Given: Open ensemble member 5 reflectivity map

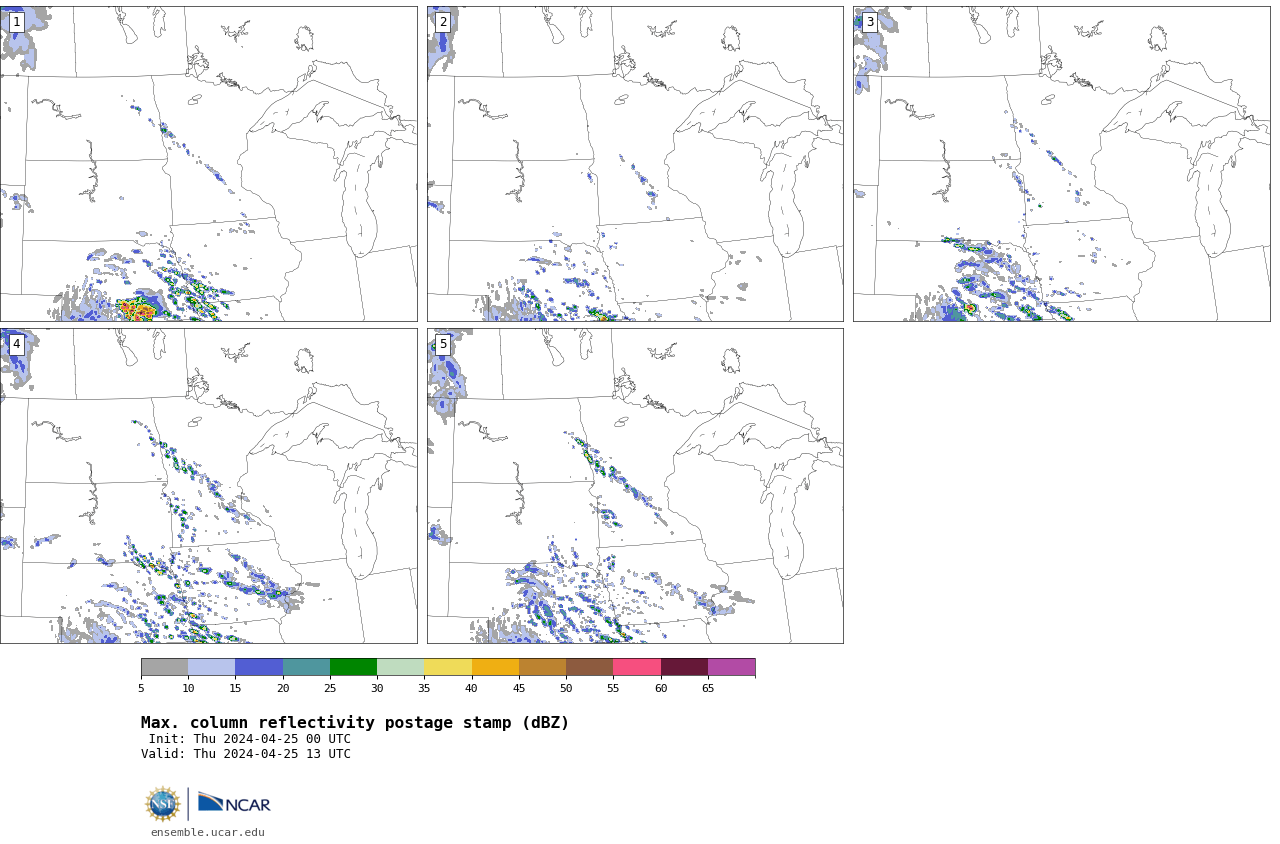Looking at the screenshot, I should point(635,486).
